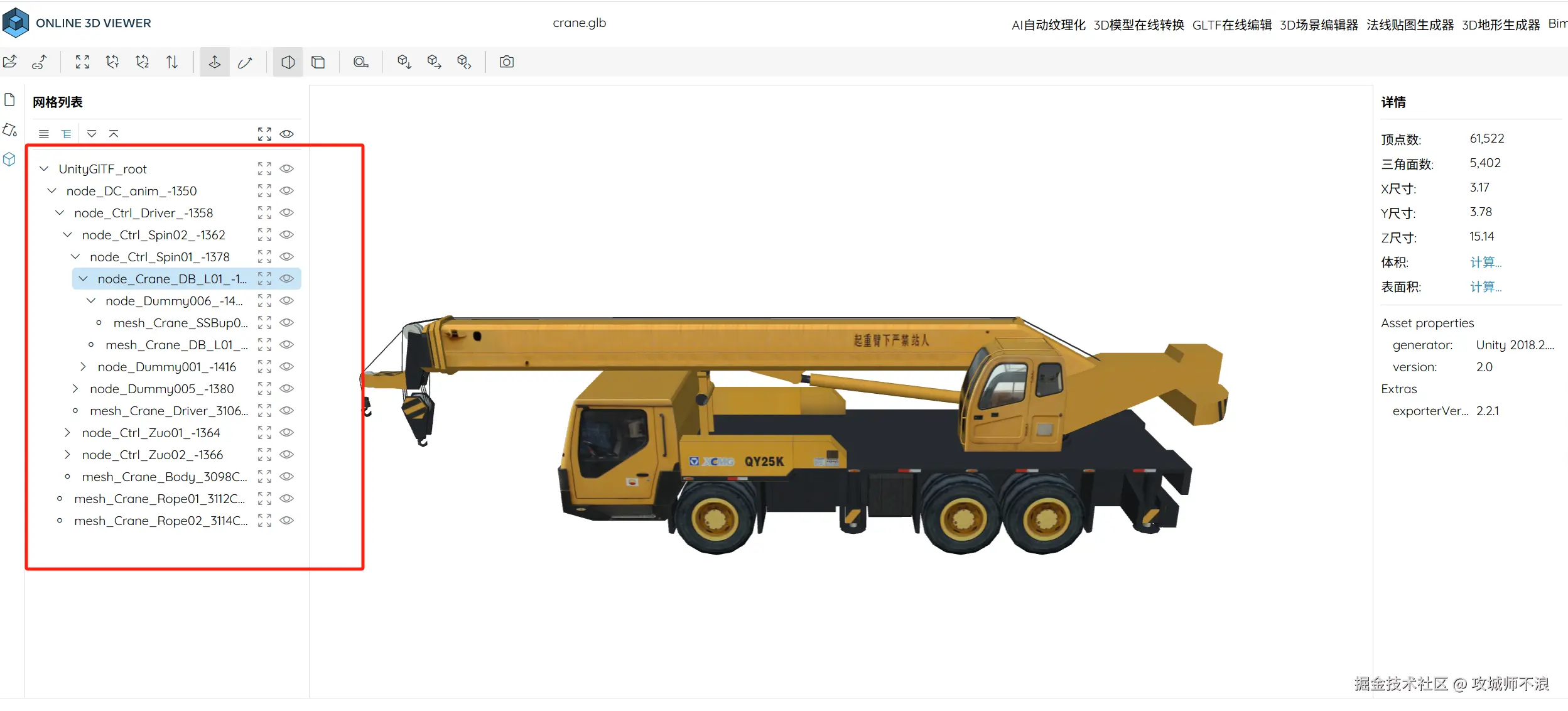Screen dimensions: 1568x711
Task: Hide mesh_Crane_Body with its eye icon
Action: click(286, 476)
